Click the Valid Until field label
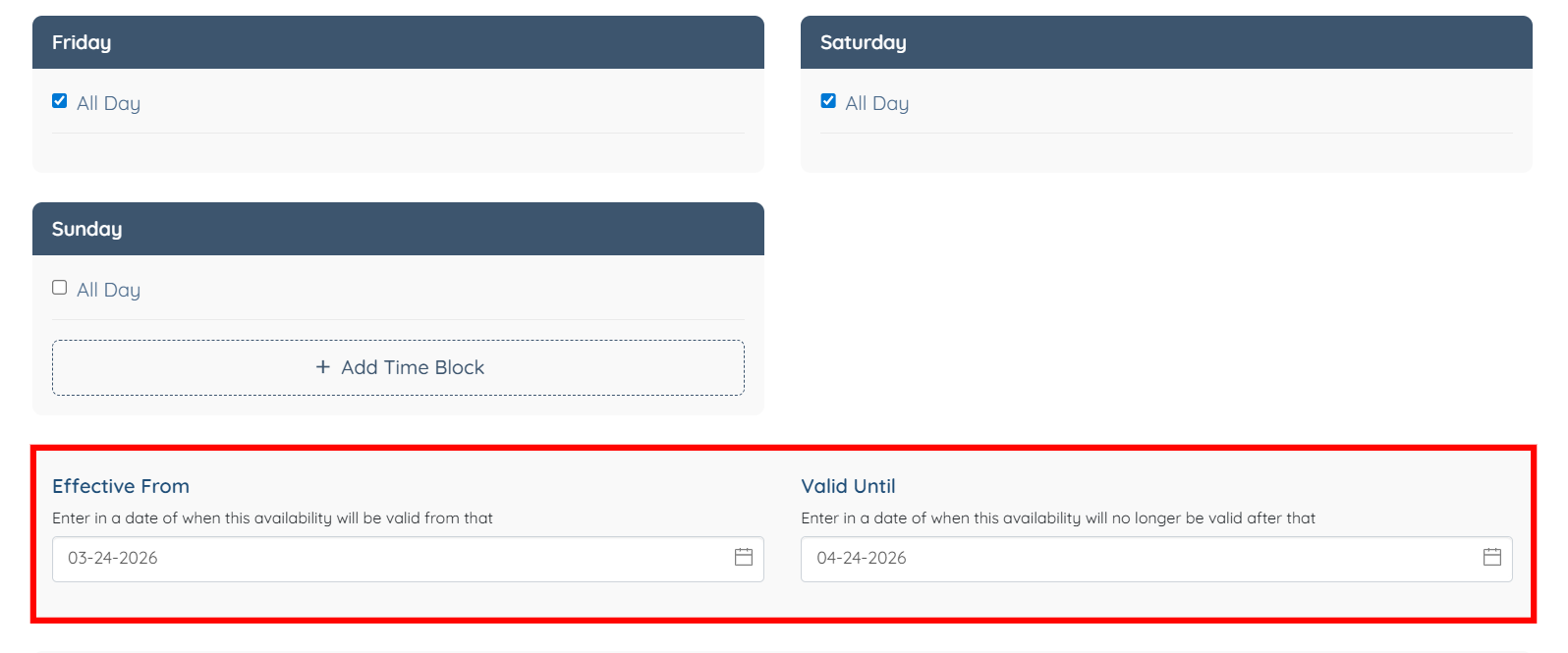The image size is (1568, 653). pyautogui.click(x=848, y=486)
